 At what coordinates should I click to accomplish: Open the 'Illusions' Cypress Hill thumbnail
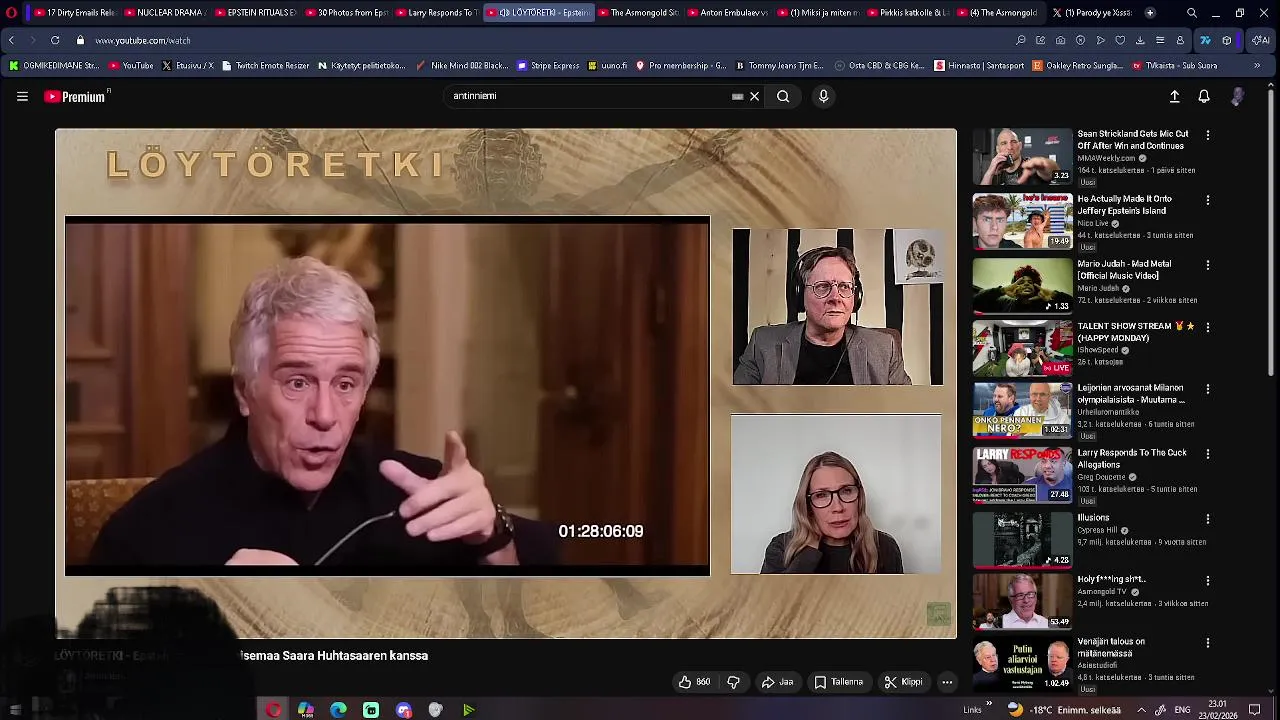[1022, 540]
